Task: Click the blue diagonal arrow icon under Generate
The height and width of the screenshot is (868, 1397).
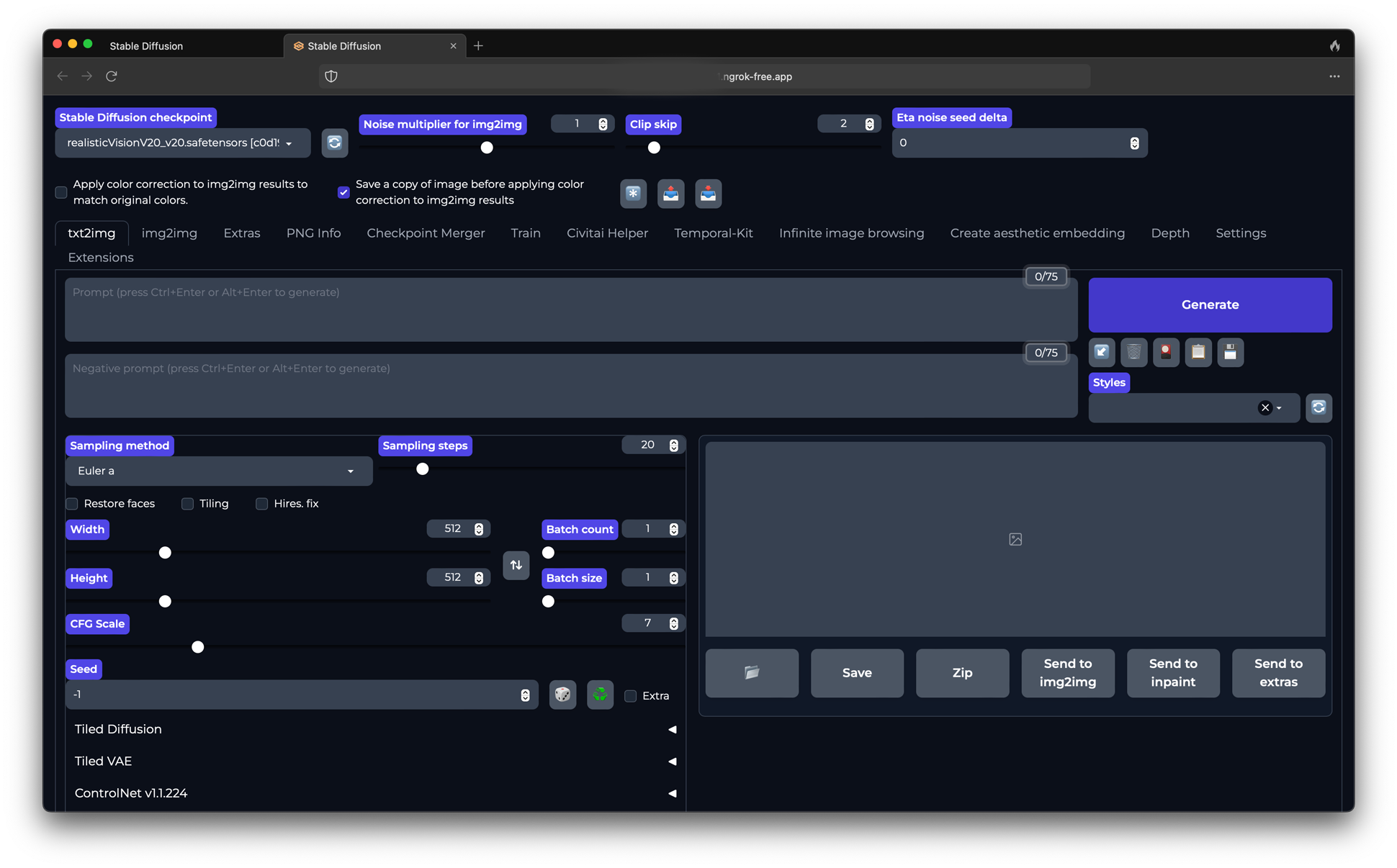Action: (1102, 352)
